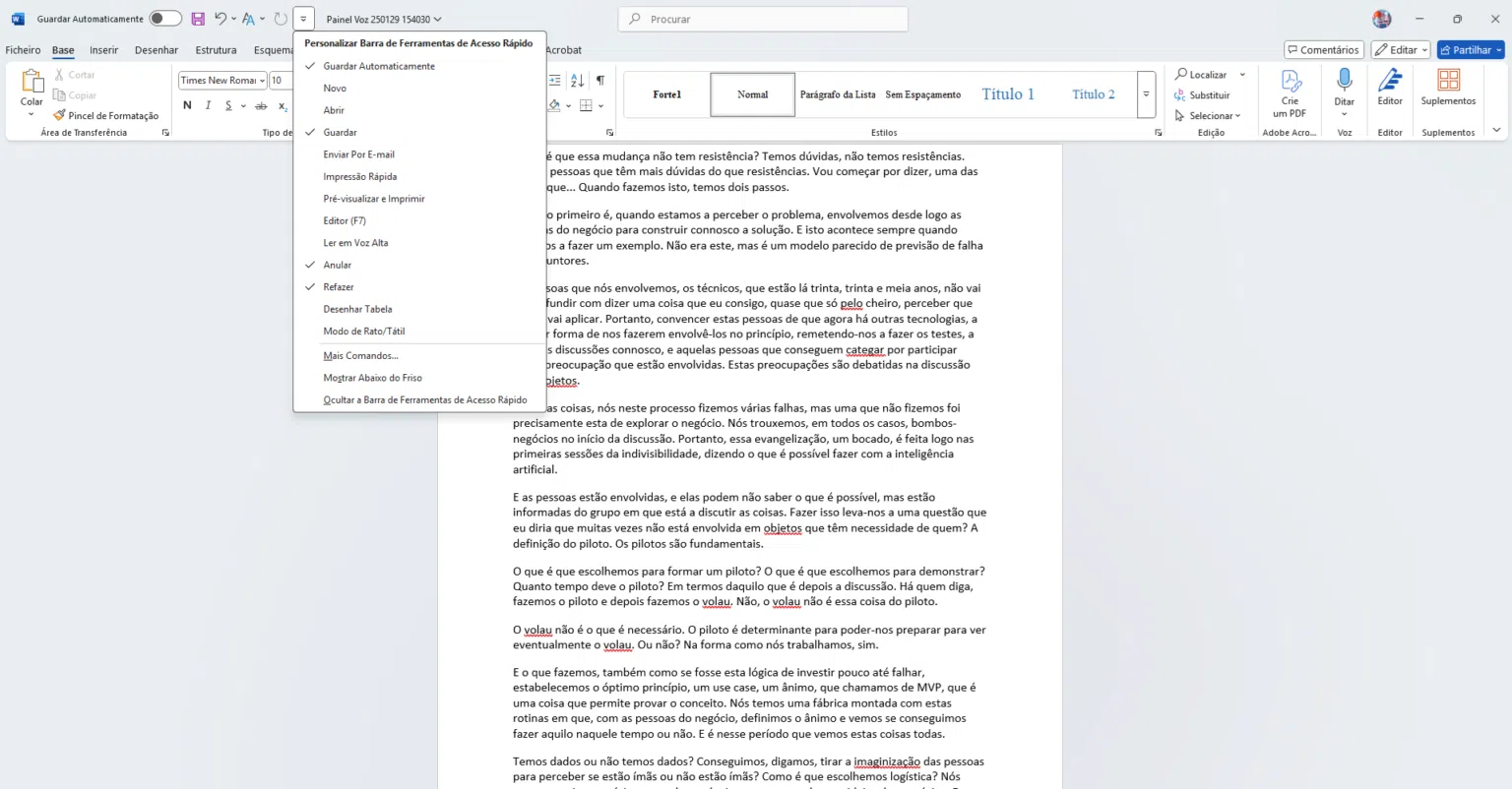The width and height of the screenshot is (1512, 789).
Task: Switch to the Acrobat tab
Action: 564,50
